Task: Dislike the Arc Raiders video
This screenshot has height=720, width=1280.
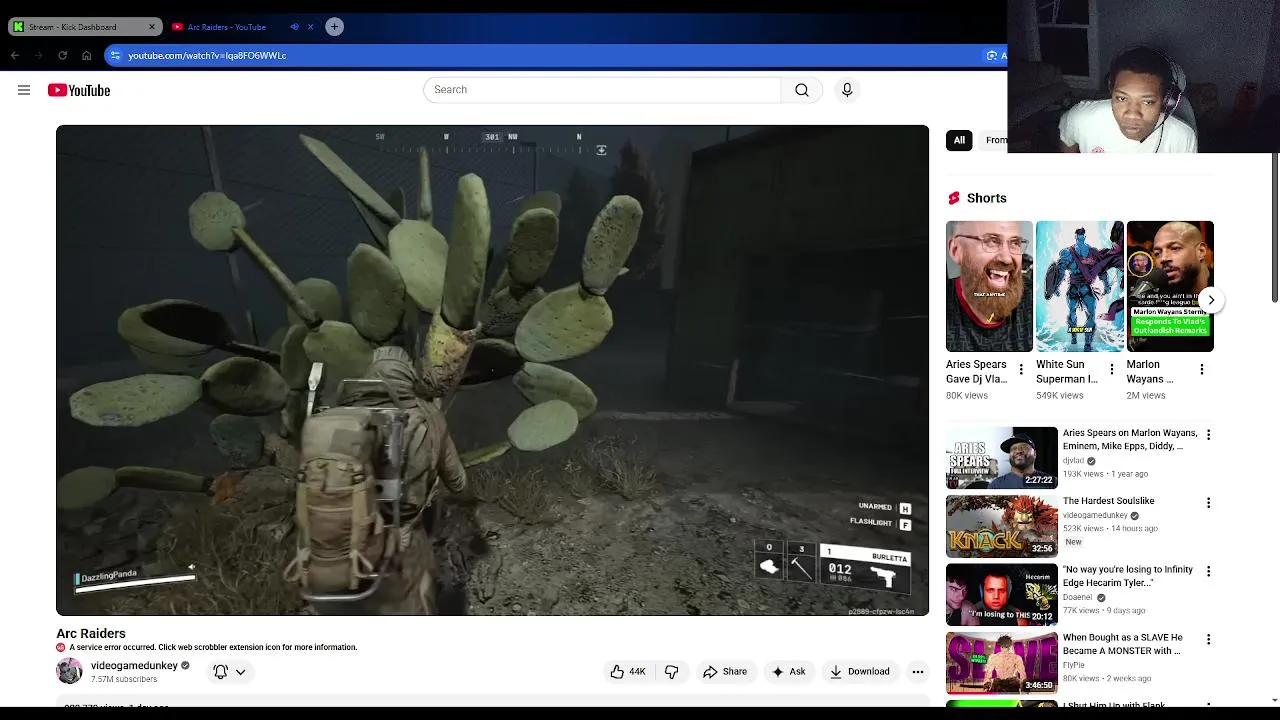Action: tap(672, 672)
